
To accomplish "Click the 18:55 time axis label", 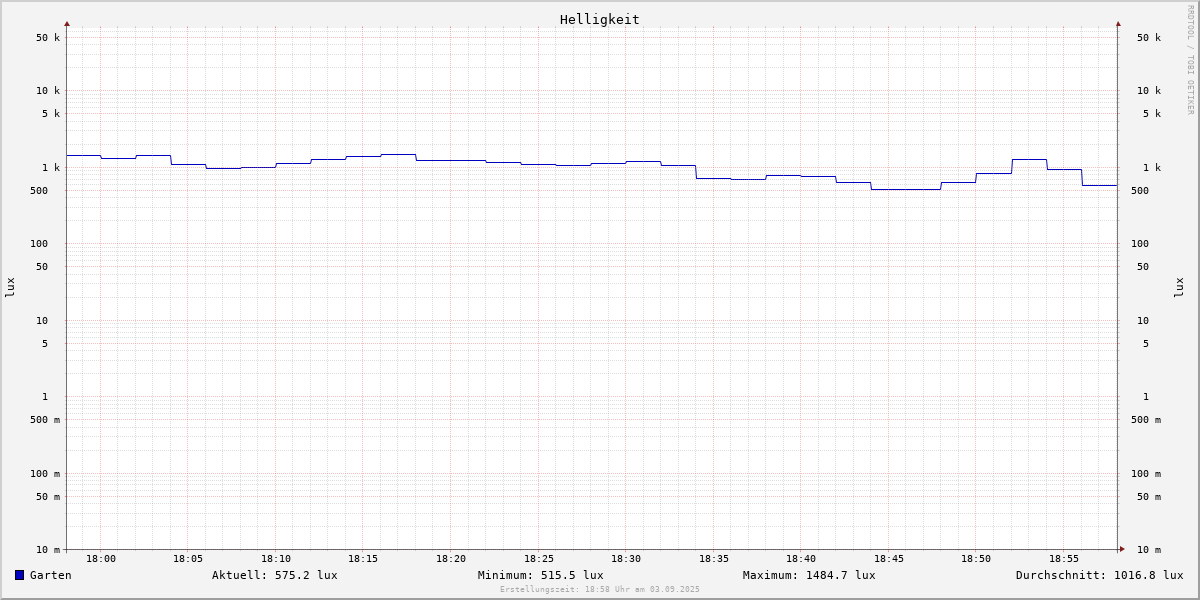I will pyautogui.click(x=1063, y=559).
